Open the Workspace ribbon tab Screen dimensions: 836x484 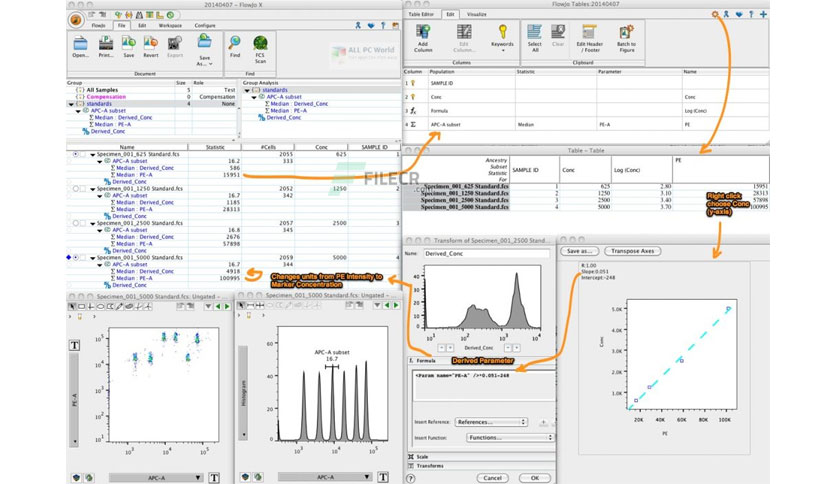click(170, 25)
